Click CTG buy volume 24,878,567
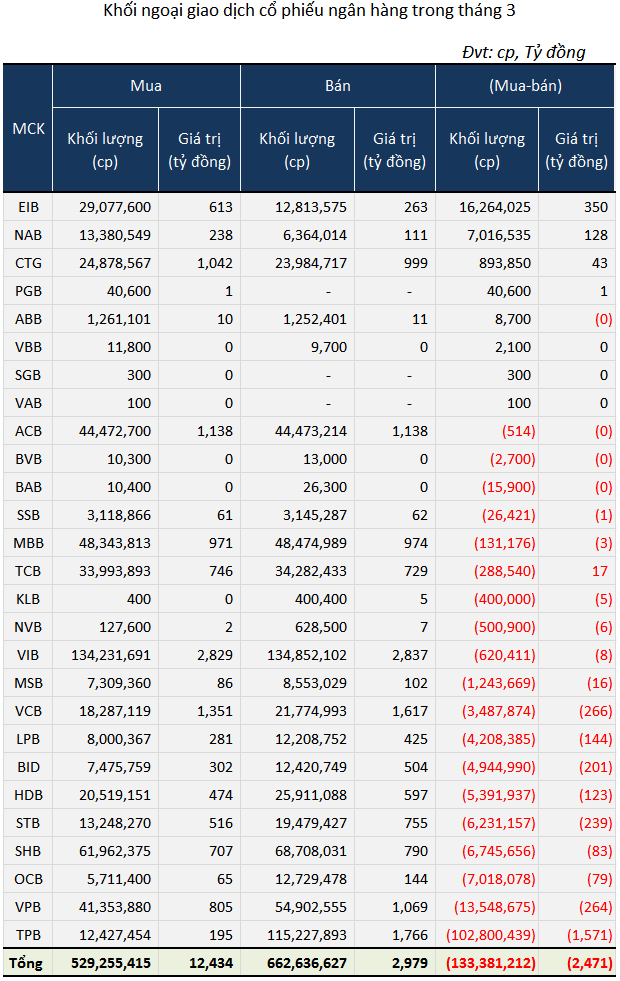This screenshot has width=620, height=981. pyautogui.click(x=115, y=263)
